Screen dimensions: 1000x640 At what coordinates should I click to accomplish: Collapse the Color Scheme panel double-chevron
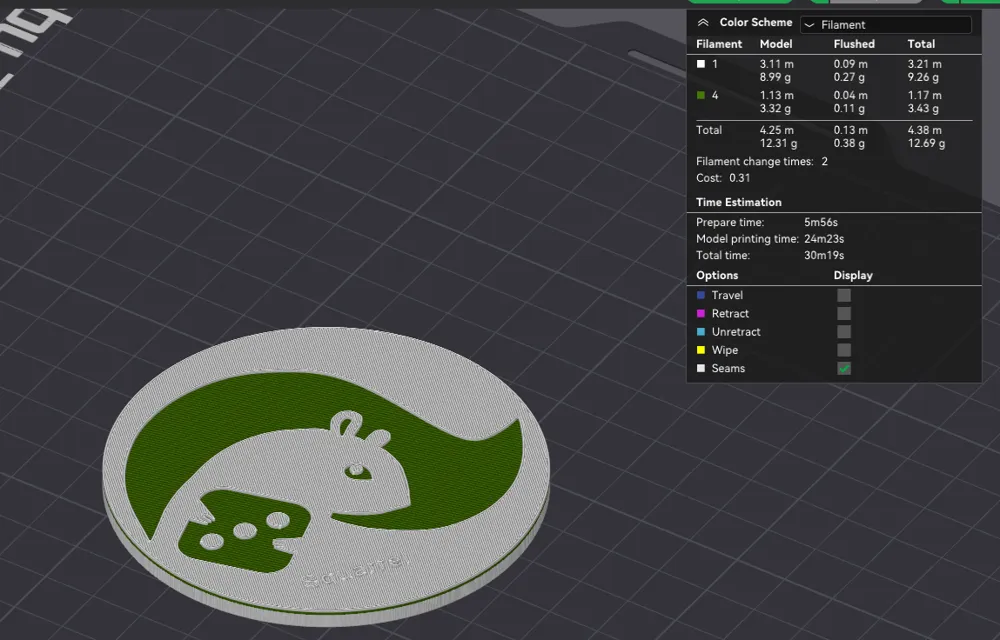(703, 22)
